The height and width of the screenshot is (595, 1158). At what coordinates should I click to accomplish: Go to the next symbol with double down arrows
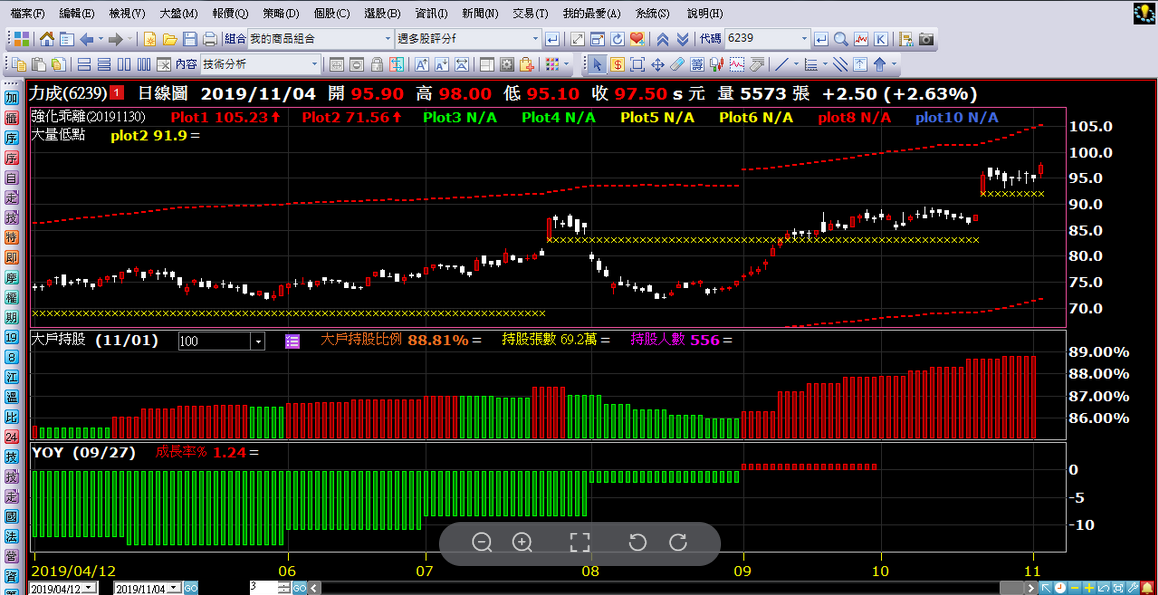click(682, 39)
